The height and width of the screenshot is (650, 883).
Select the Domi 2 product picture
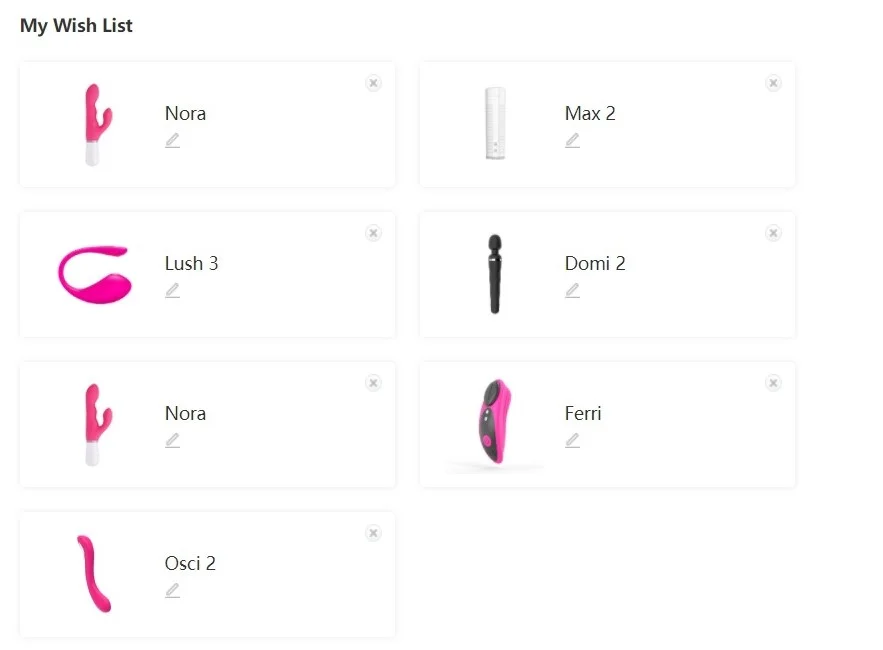coord(494,274)
